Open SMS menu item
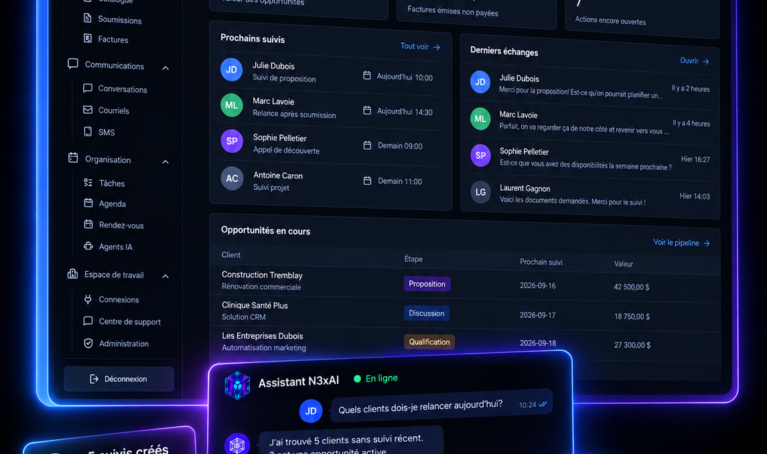This screenshot has width=767, height=454. point(106,132)
